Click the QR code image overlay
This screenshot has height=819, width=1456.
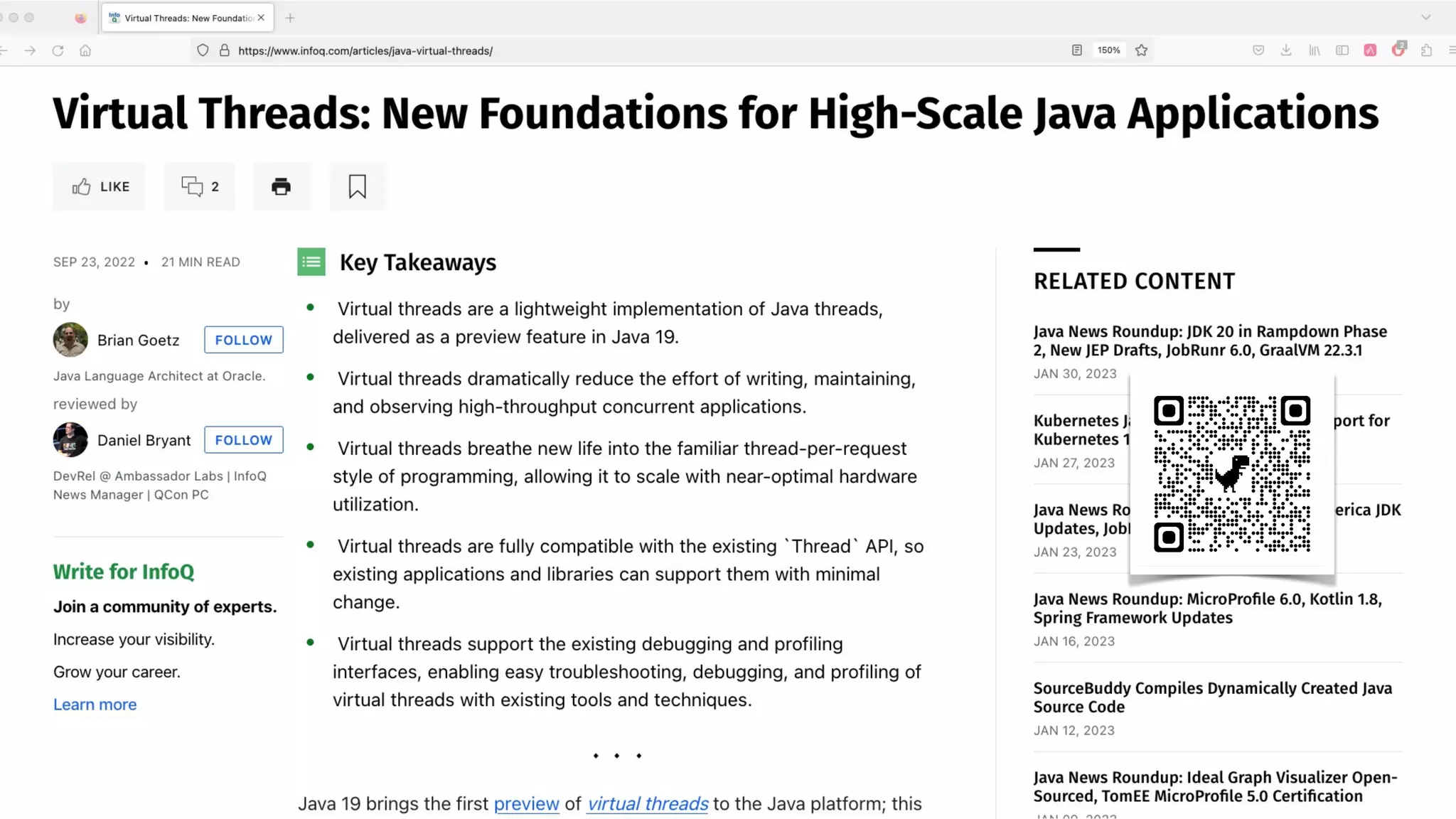coord(1231,474)
